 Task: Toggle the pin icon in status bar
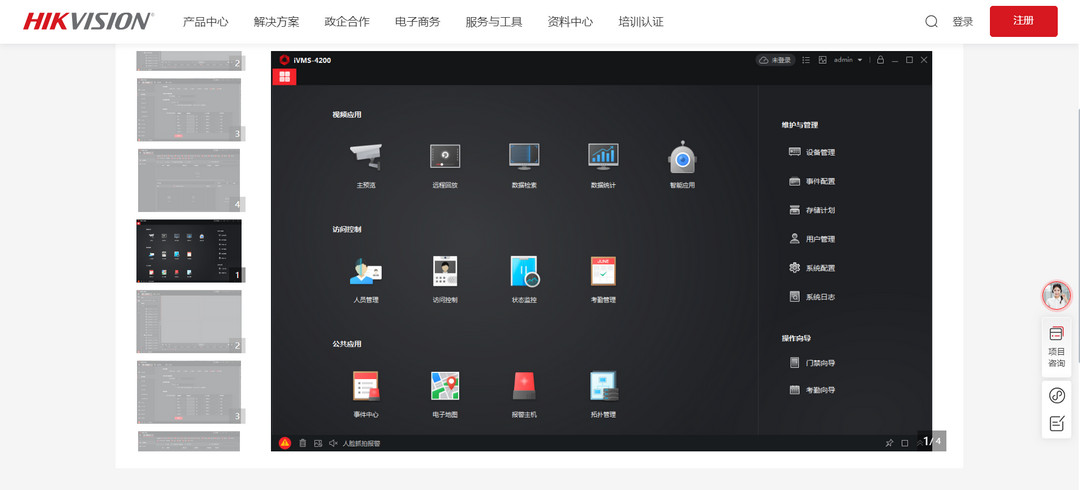889,443
